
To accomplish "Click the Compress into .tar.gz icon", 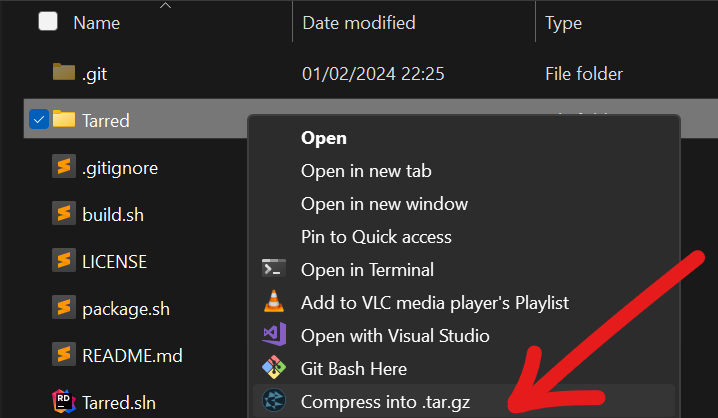I will [274, 401].
